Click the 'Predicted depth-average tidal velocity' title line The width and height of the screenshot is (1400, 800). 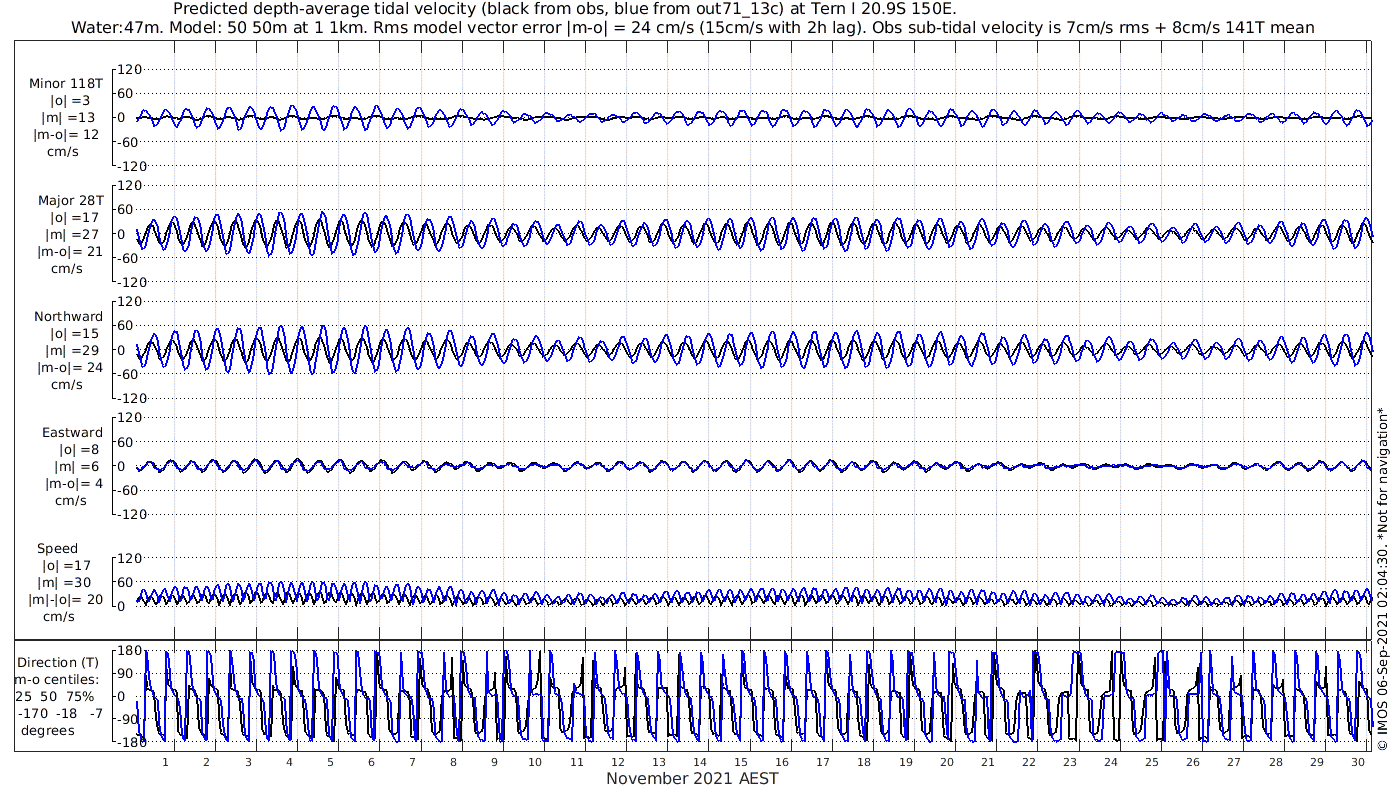click(x=565, y=9)
